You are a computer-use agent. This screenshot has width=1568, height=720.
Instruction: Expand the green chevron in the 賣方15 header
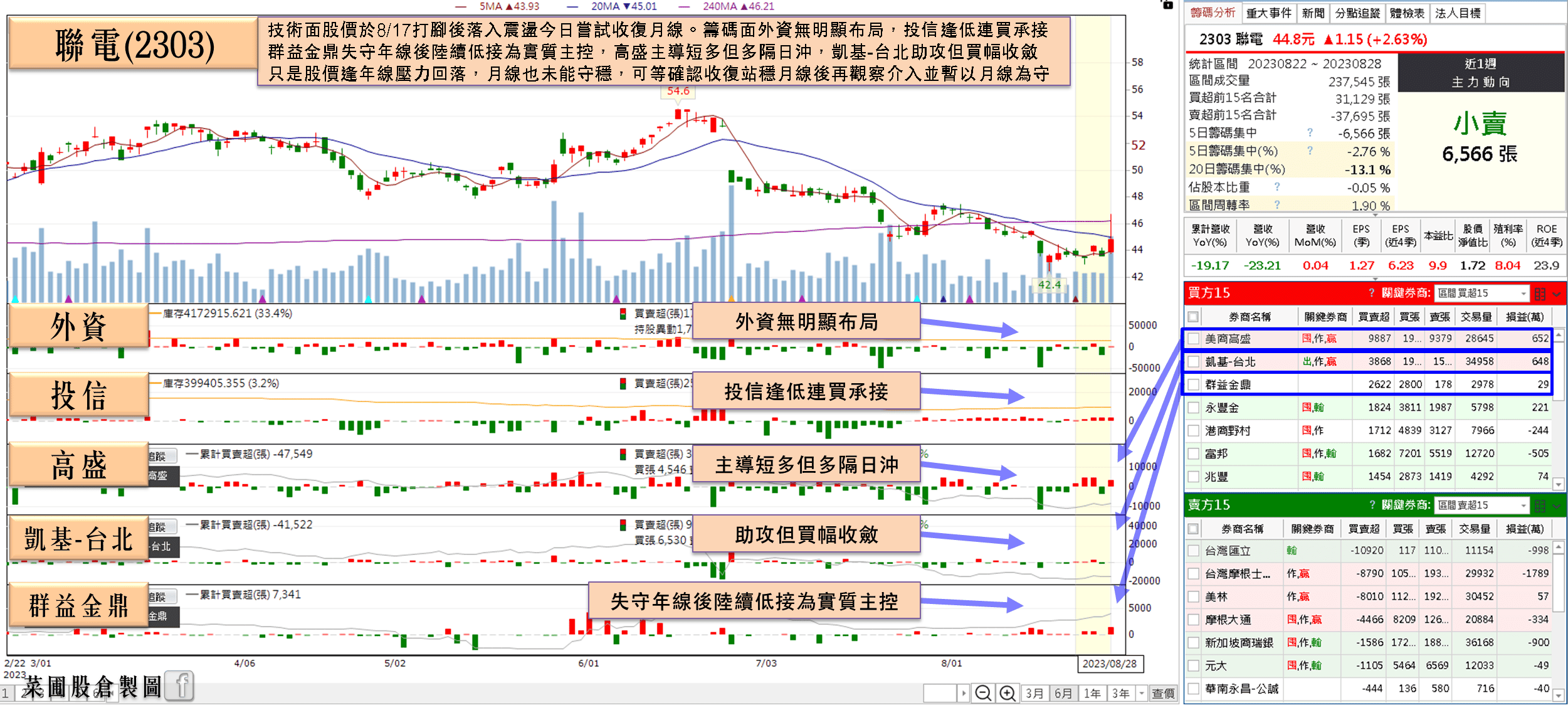tap(1556, 506)
